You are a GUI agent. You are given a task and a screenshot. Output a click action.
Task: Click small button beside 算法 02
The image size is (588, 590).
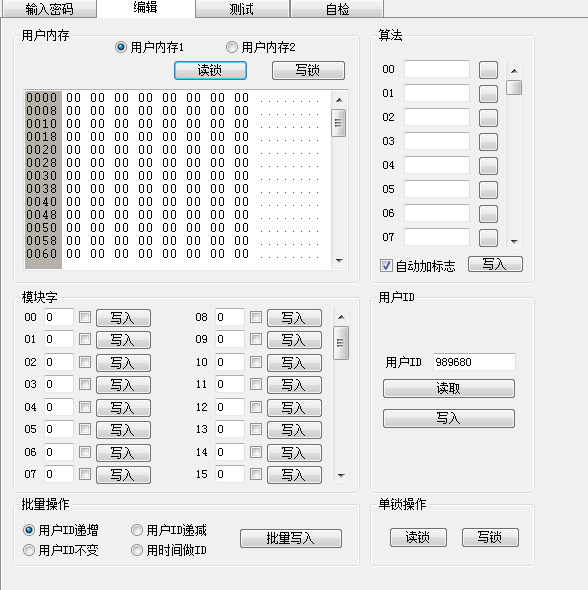tap(488, 118)
